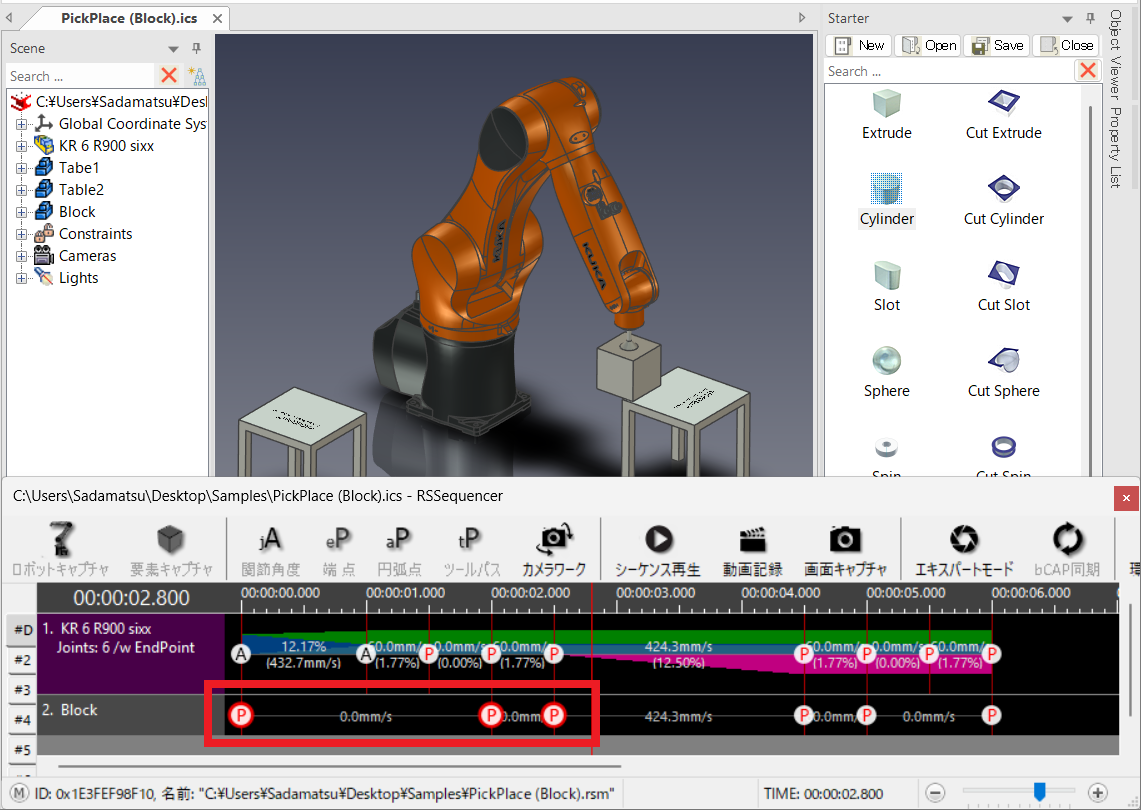Image resolution: width=1141 pixels, height=810 pixels.
Task: Expand the Global Coordinate System node
Action: [21, 124]
